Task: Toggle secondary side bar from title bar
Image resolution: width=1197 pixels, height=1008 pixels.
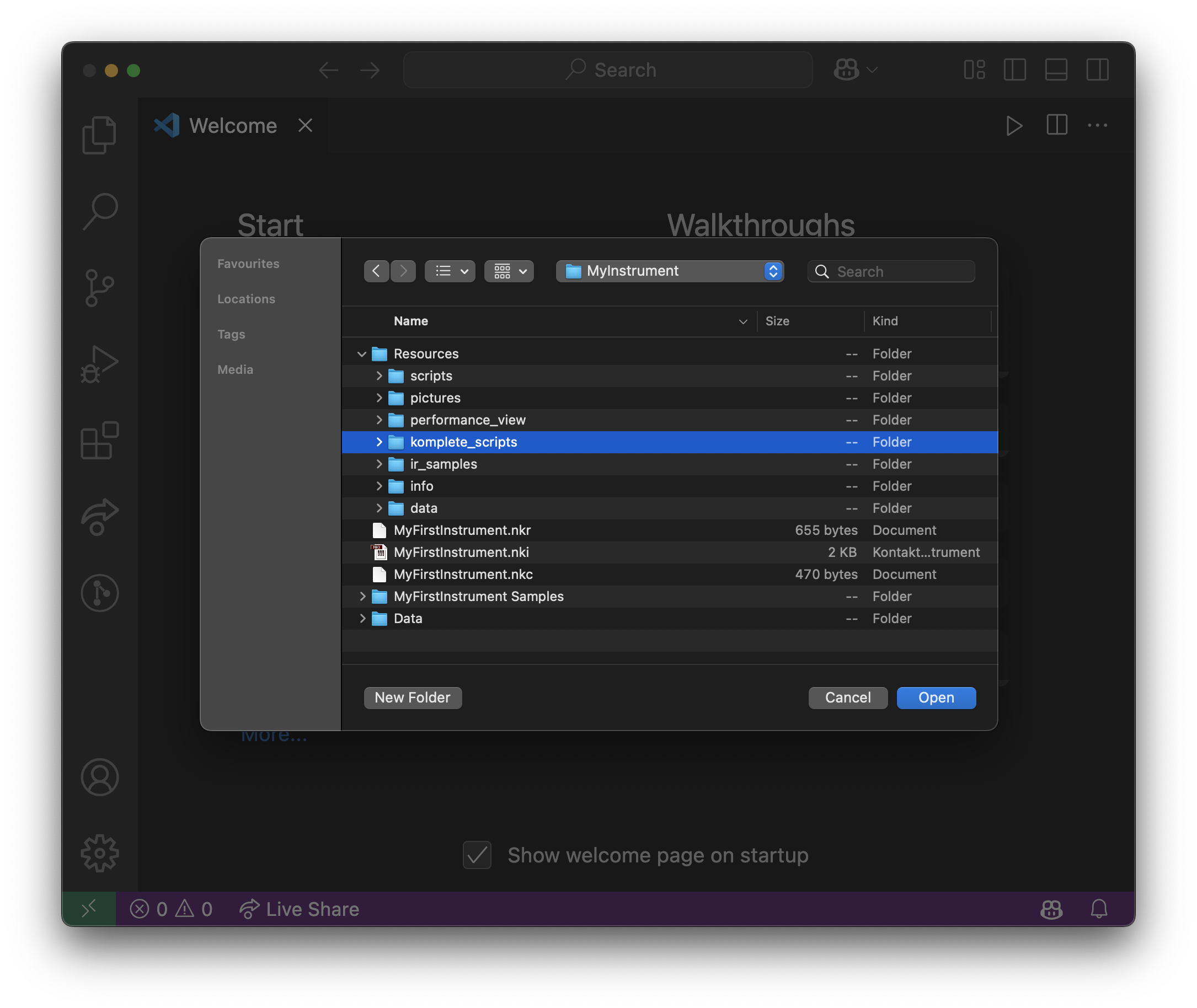Action: tap(1097, 69)
